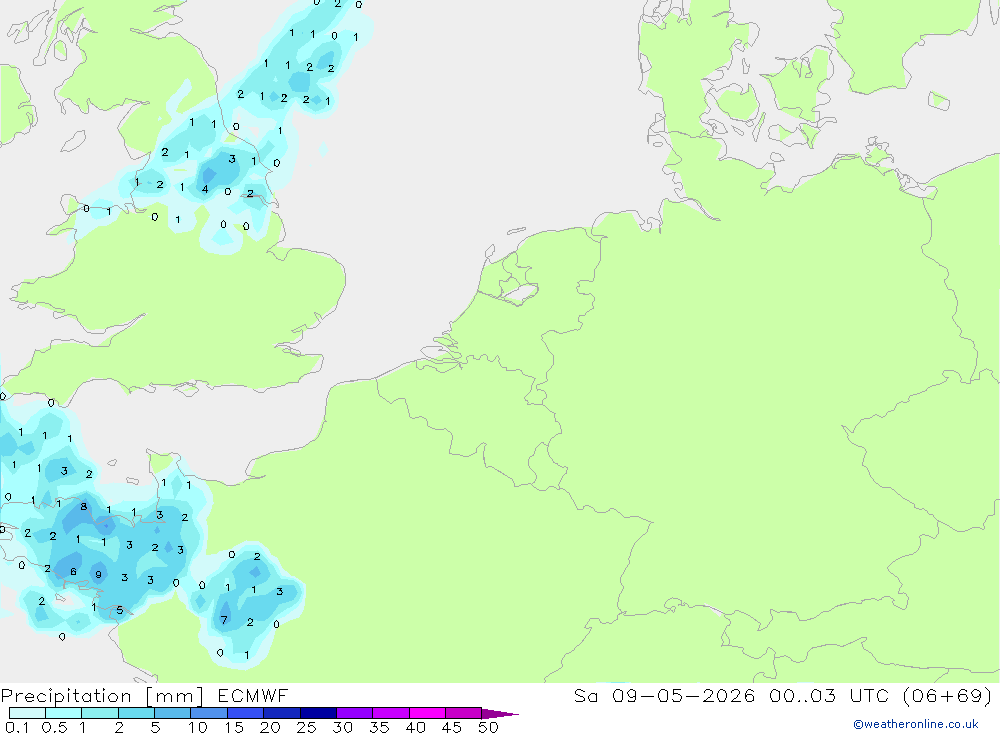Viewport: 1000px width, 733px height.
Task: Click the 'Precipitation [mm]' title text
Action: click(x=103, y=696)
